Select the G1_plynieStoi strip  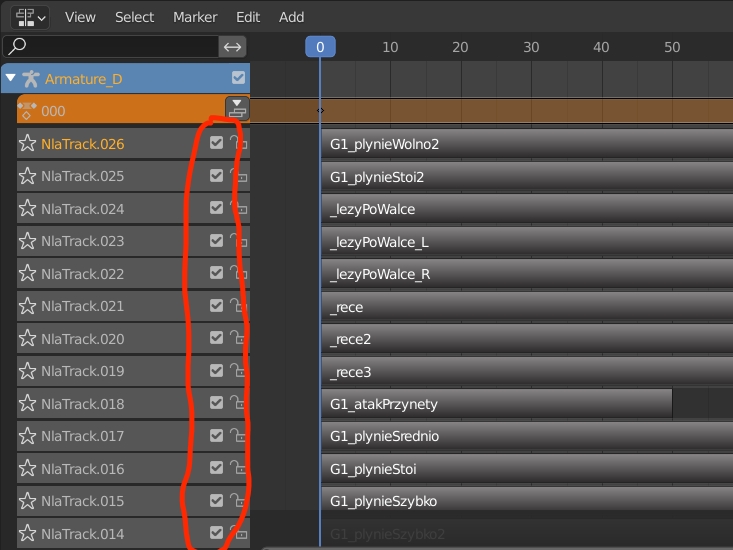pos(527,469)
